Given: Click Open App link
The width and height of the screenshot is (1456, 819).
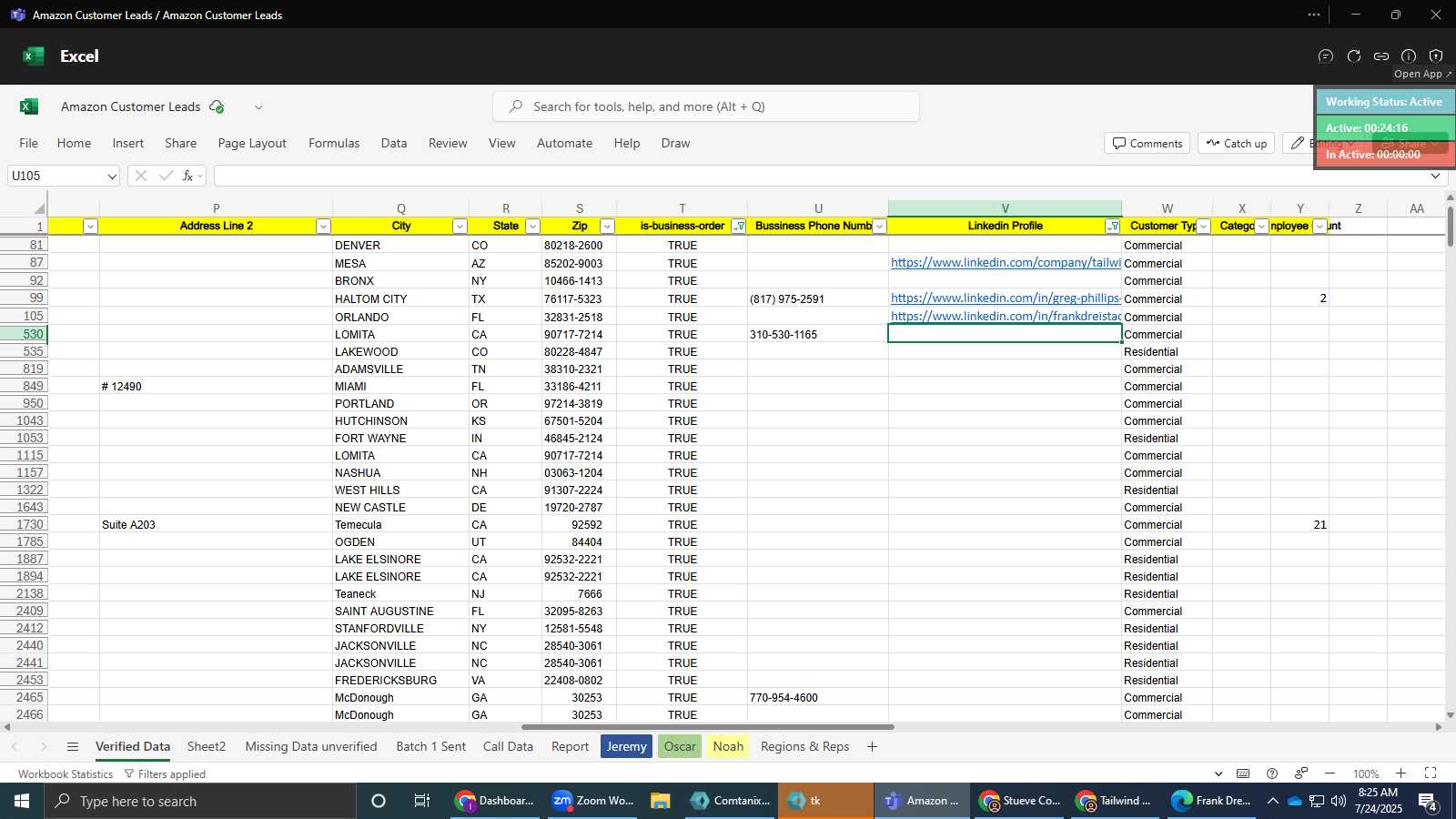Looking at the screenshot, I should coord(1422,75).
